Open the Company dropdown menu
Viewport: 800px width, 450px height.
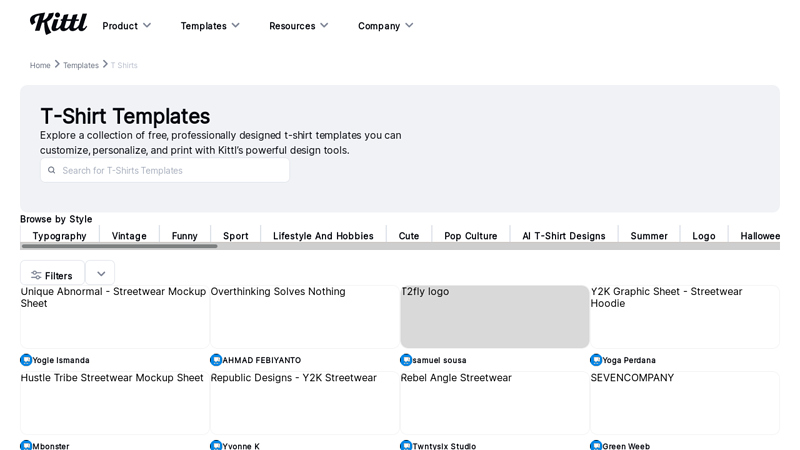tap(385, 26)
